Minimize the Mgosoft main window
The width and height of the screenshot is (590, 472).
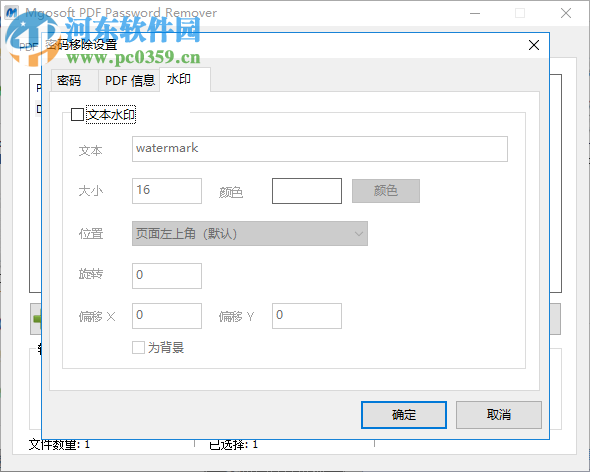pos(475,13)
